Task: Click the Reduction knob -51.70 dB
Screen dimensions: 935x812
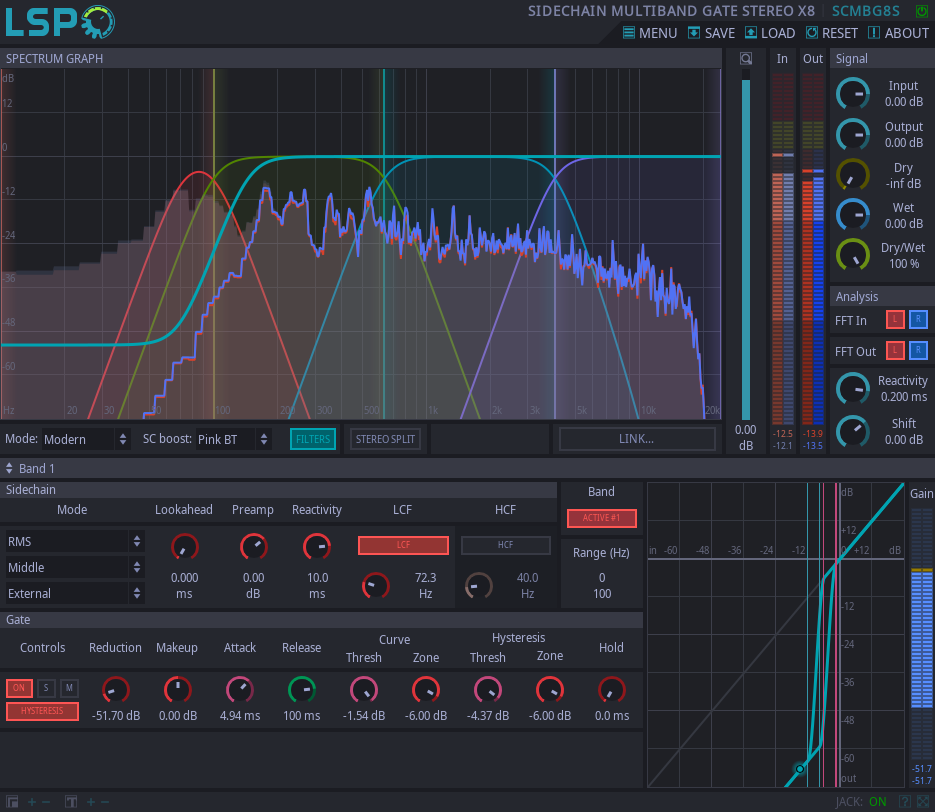Action: (116, 690)
